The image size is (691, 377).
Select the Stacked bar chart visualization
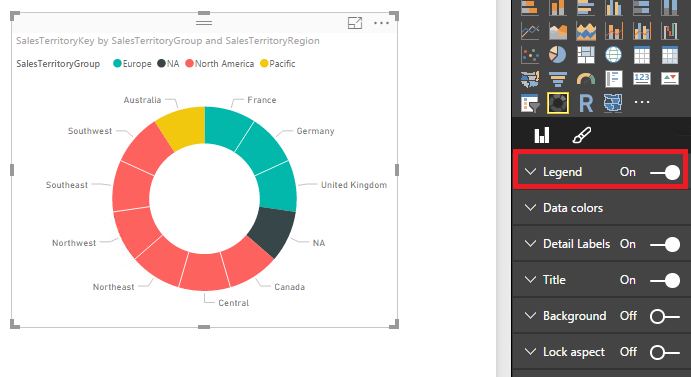coord(530,7)
